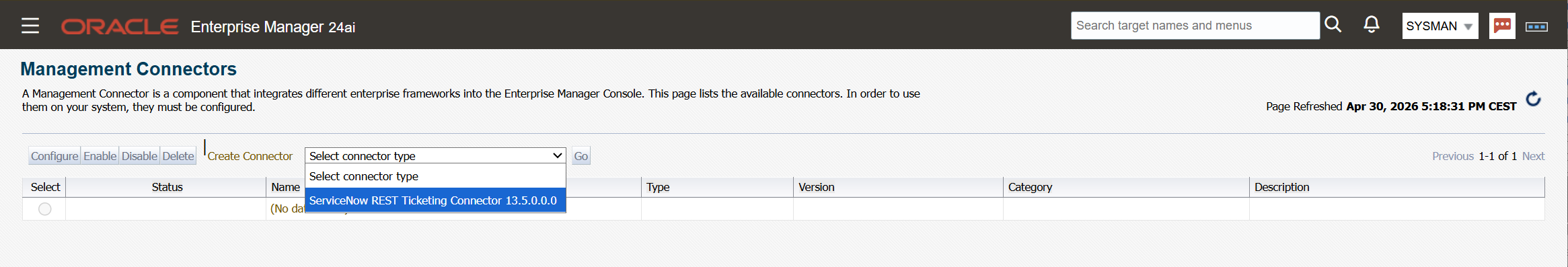Select the radio button in first row

(44, 209)
